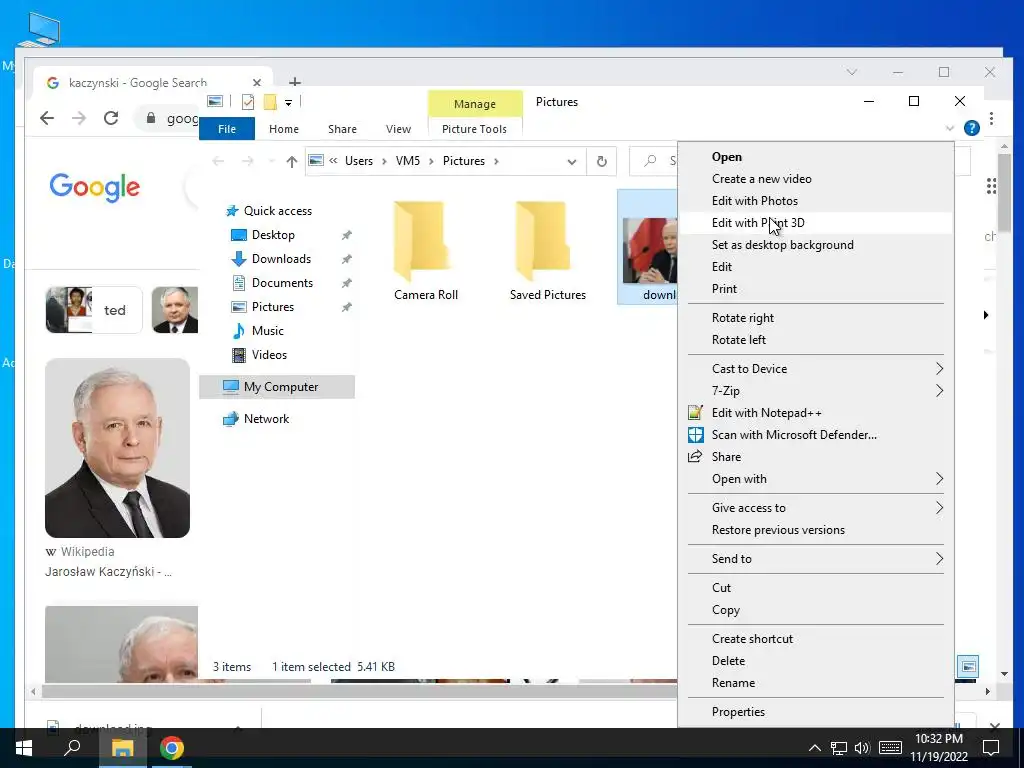
Task: Open the Windows Start menu
Action: (24, 748)
